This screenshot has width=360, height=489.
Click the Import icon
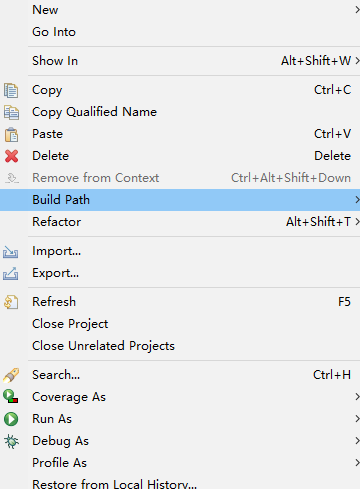pos(11,252)
